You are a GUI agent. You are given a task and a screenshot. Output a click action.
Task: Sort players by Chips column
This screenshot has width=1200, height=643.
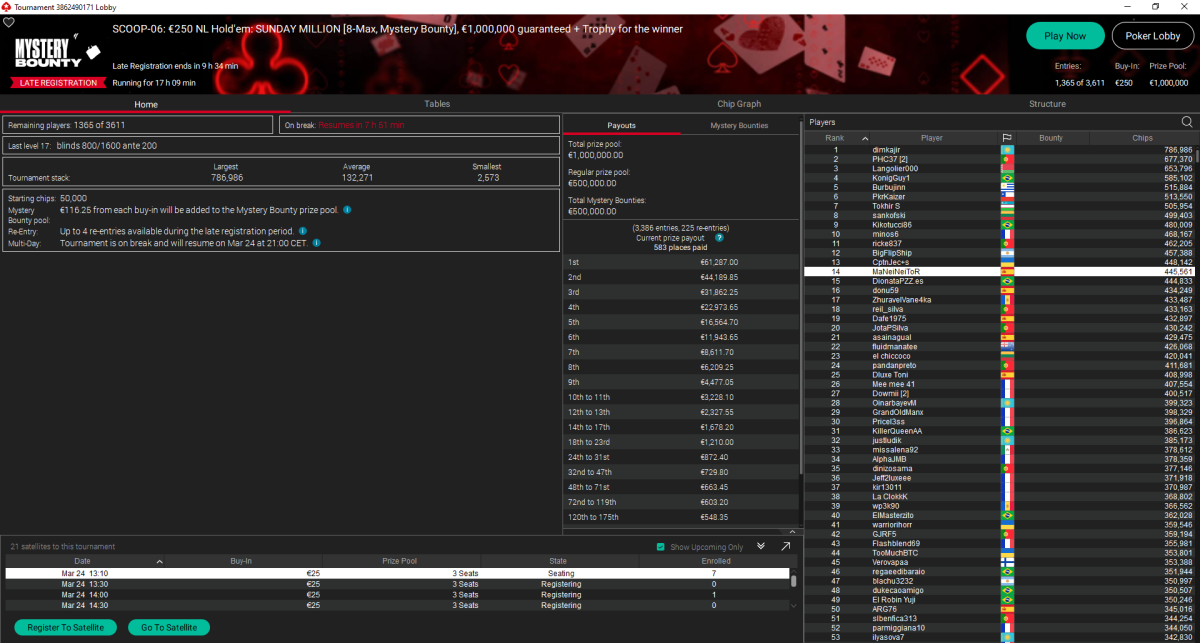[1142, 138]
